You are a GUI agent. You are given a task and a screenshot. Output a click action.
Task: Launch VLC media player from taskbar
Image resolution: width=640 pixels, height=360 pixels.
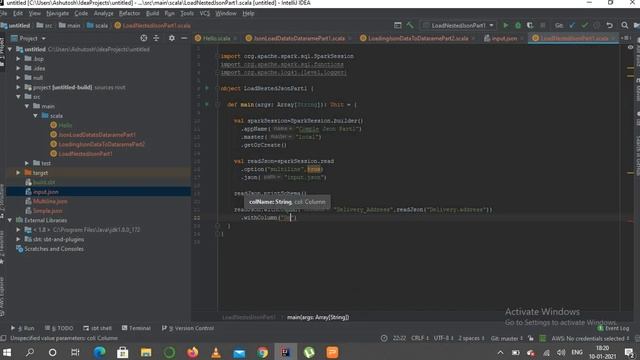216,352
